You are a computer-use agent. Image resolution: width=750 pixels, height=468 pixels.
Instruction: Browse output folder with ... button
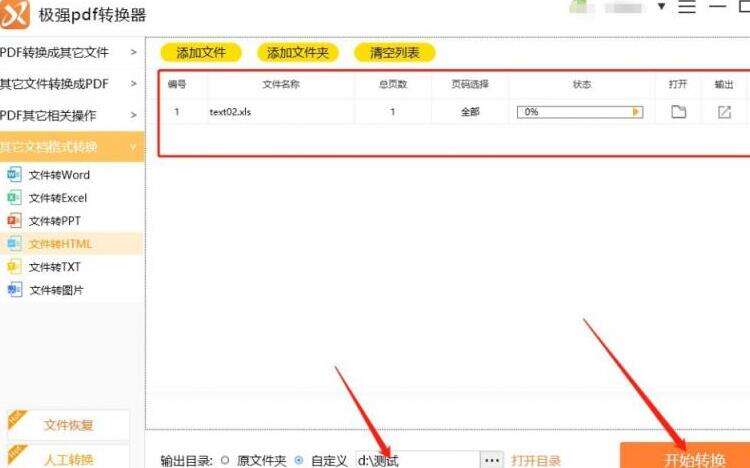click(x=492, y=460)
